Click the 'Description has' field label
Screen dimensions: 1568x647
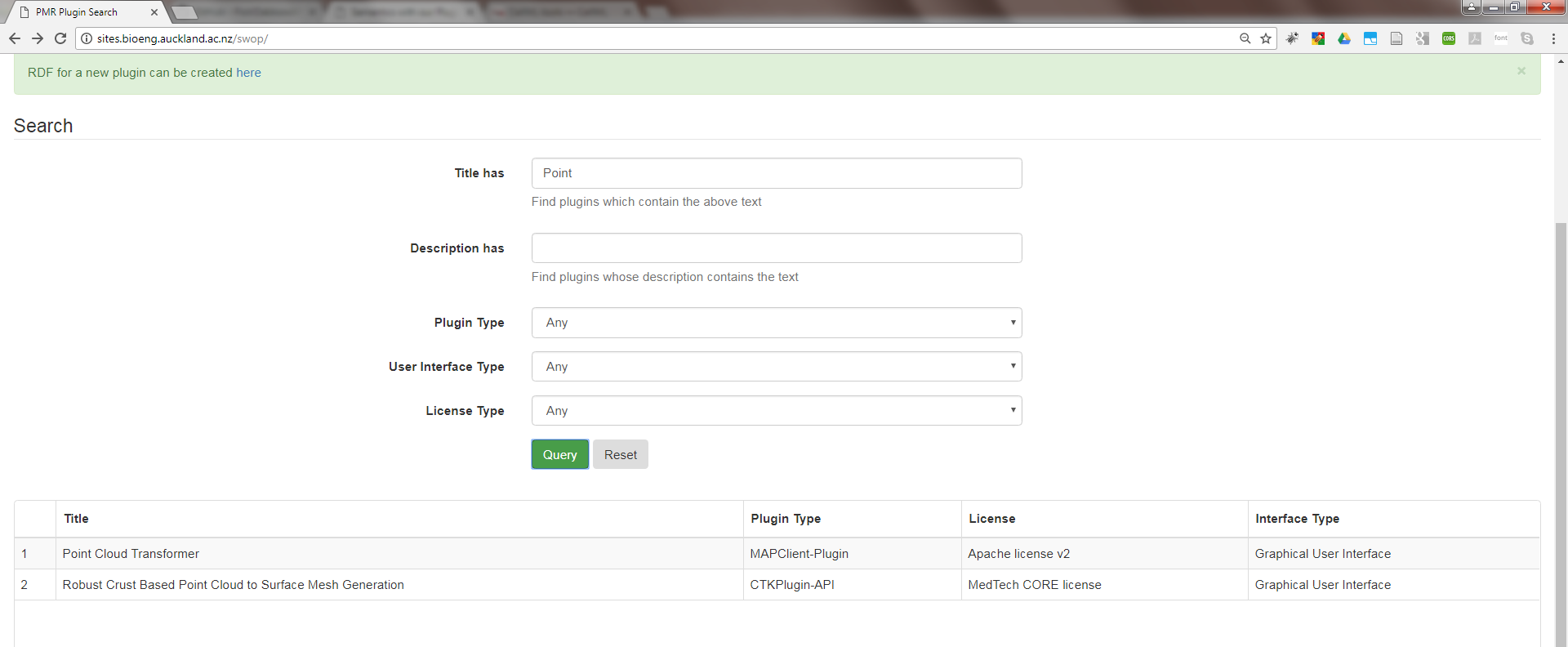pyautogui.click(x=457, y=248)
